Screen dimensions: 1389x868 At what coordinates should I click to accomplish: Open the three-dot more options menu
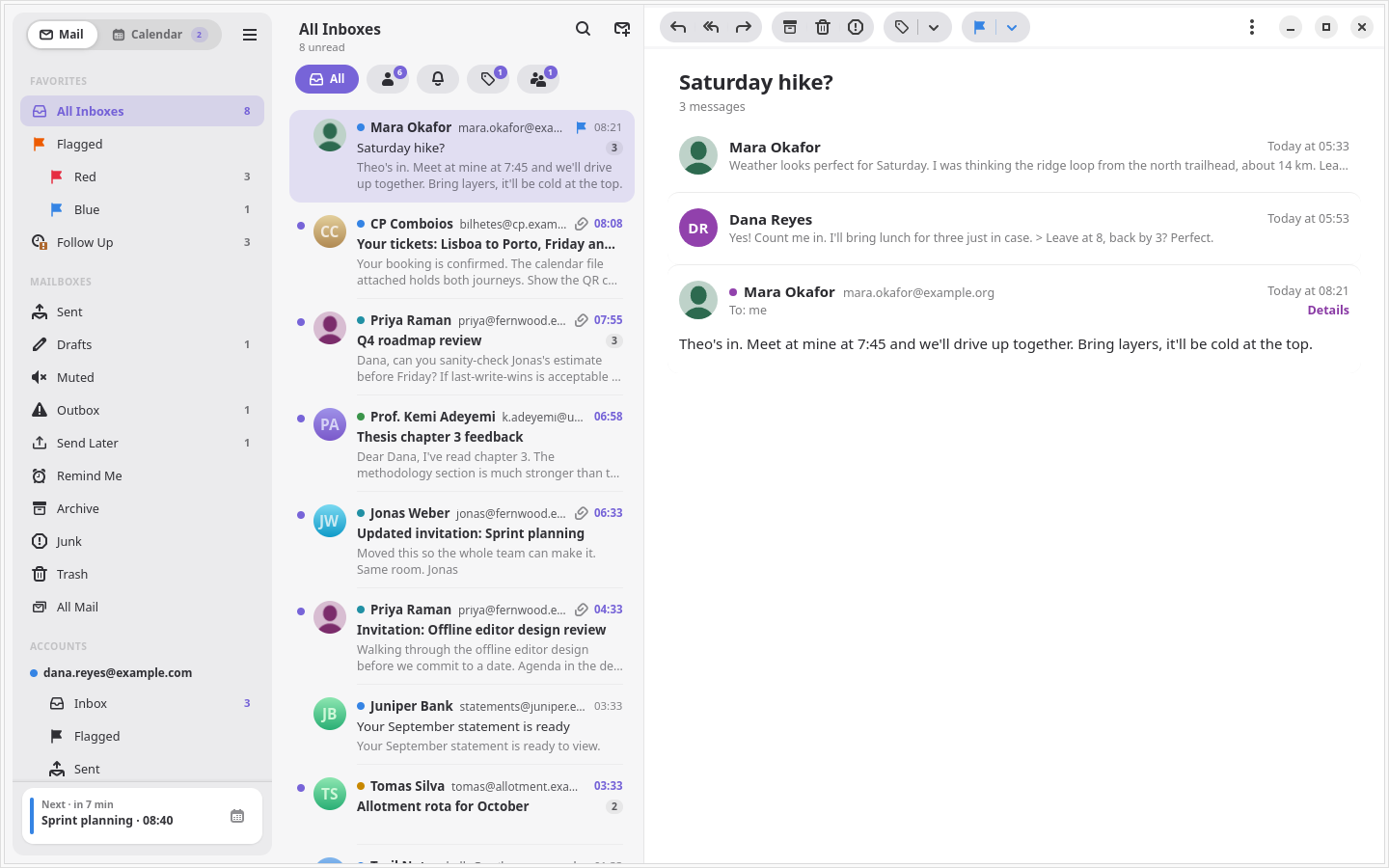[x=1252, y=27]
